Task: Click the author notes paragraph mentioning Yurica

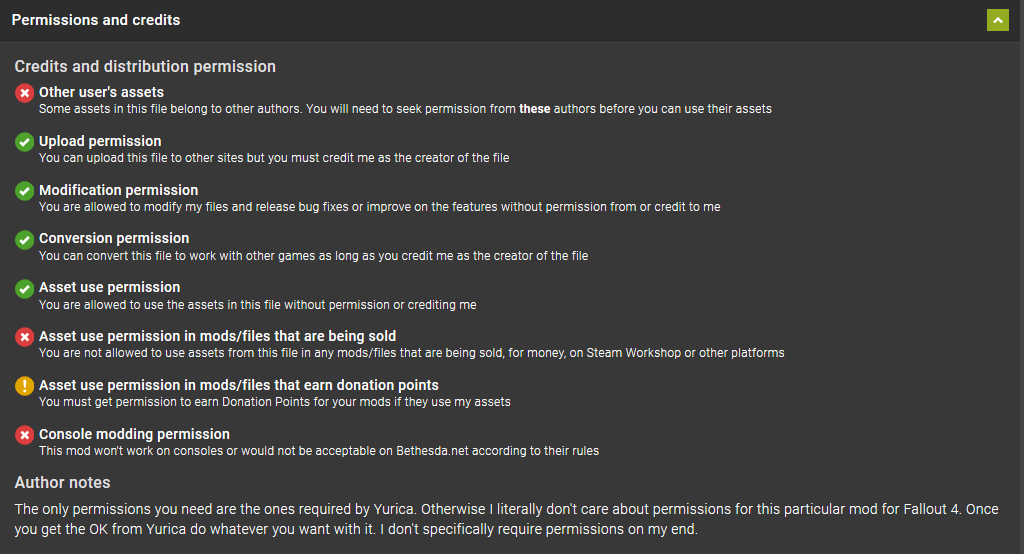Action: tap(506, 519)
